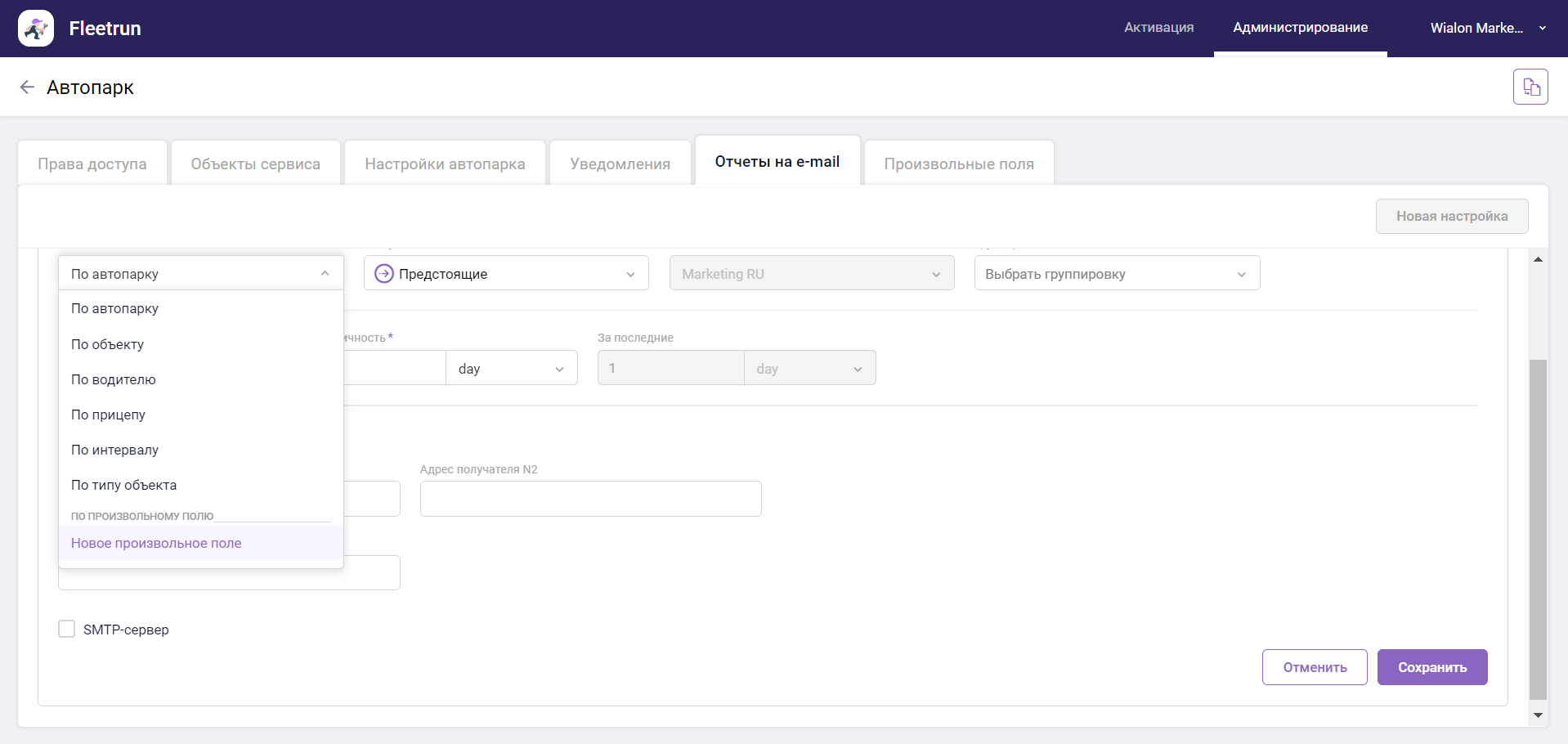Click the scrollbar down arrow
This screenshot has width=1568, height=744.
[1538, 715]
